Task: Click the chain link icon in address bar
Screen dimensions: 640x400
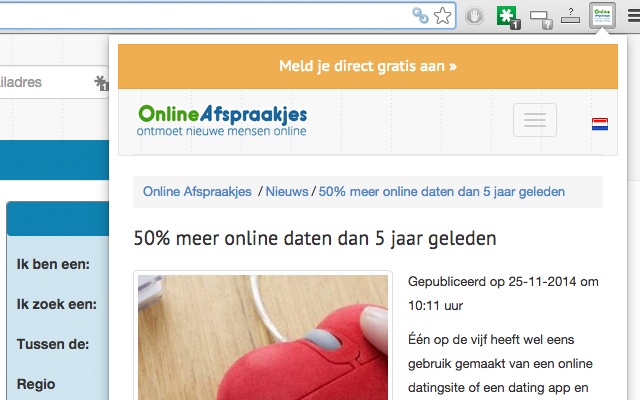Action: click(420, 16)
